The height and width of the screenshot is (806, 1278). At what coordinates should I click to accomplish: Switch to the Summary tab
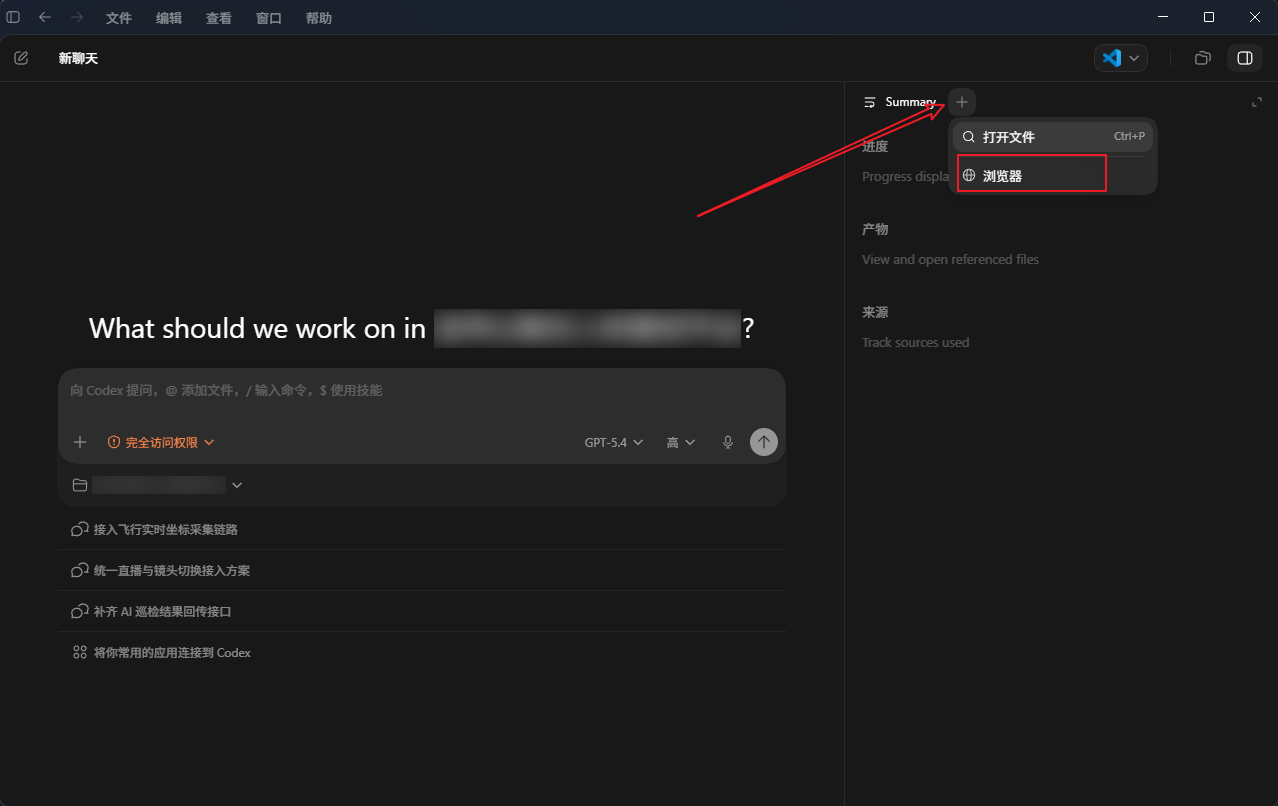pos(899,102)
